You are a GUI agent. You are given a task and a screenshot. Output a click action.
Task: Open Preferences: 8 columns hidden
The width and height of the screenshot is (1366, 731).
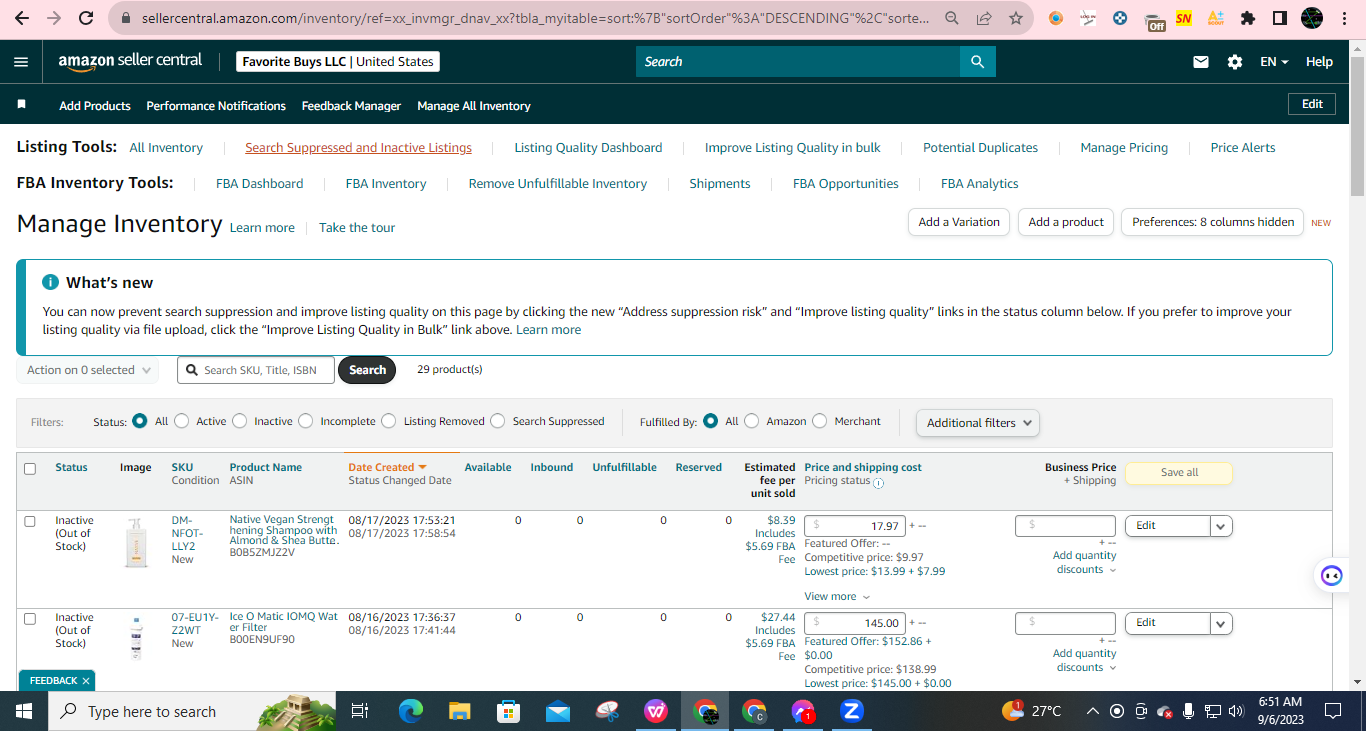click(x=1213, y=222)
